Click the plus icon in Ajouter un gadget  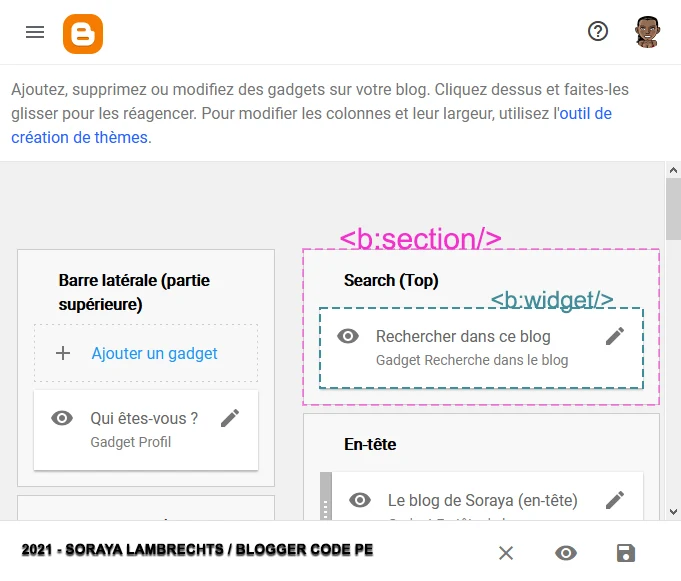pos(63,353)
